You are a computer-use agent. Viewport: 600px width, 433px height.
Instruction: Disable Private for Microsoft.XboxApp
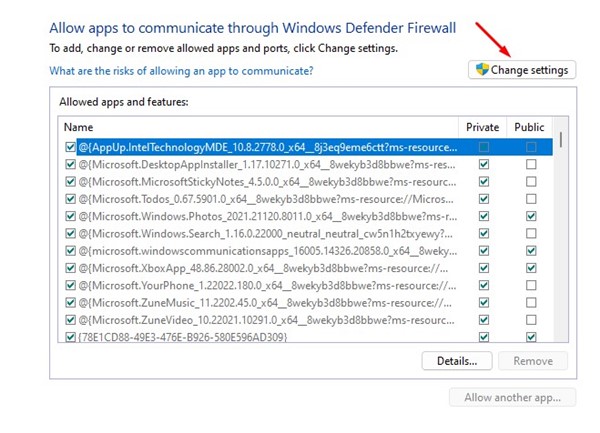point(484,268)
